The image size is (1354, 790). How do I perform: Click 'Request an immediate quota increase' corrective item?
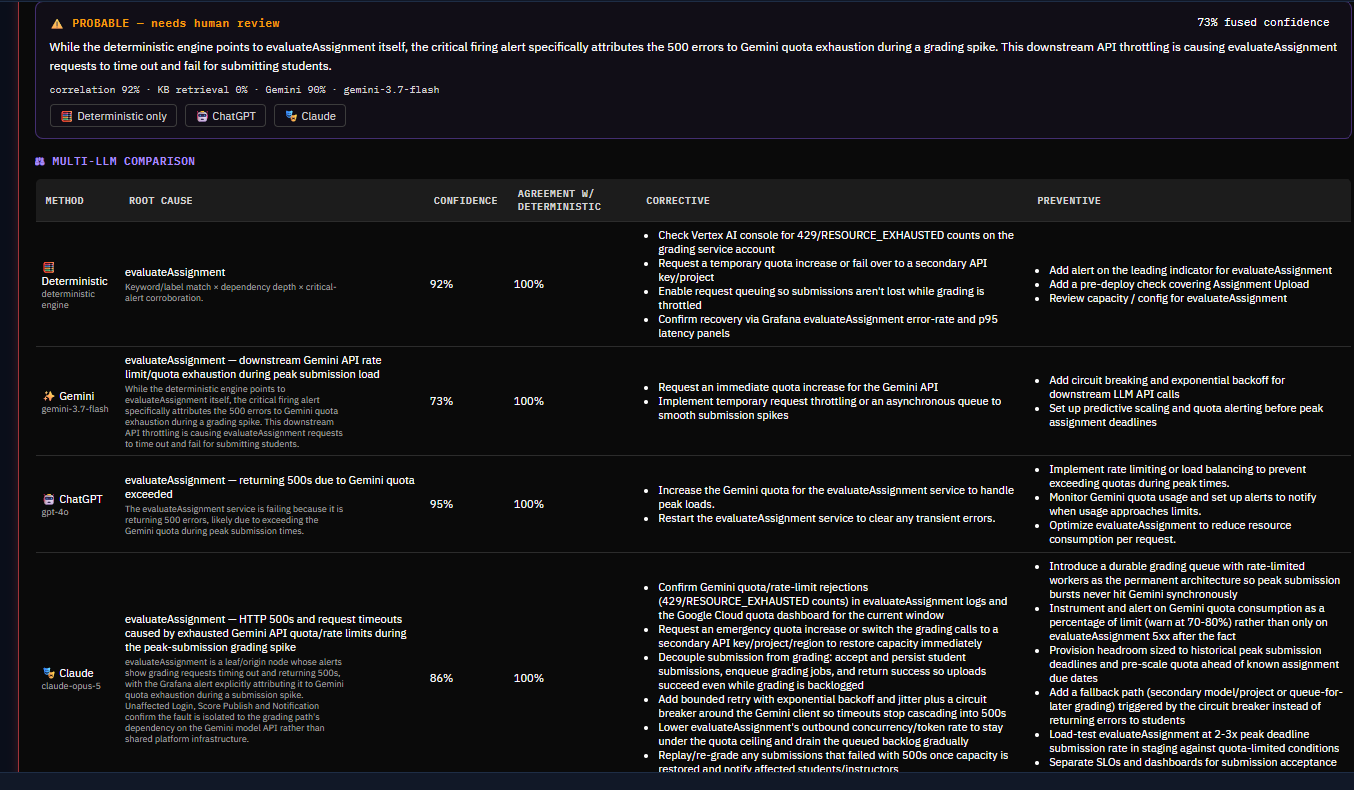pos(798,387)
